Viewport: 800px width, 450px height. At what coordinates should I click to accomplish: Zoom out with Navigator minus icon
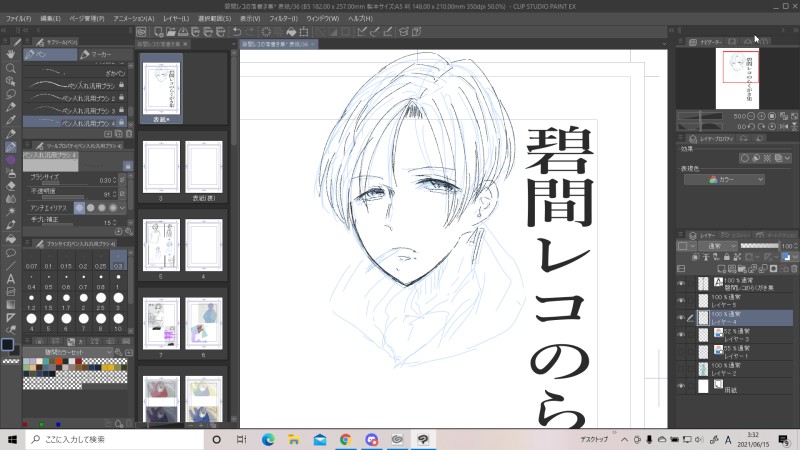coord(751,116)
